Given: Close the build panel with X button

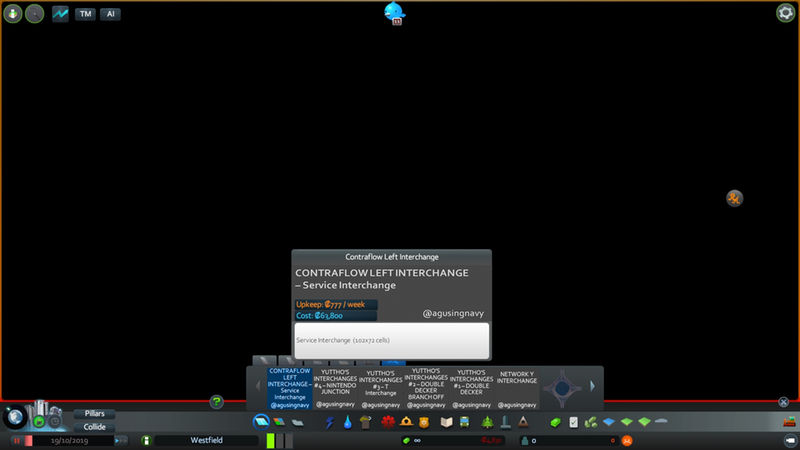Looking at the screenshot, I should pos(783,402).
